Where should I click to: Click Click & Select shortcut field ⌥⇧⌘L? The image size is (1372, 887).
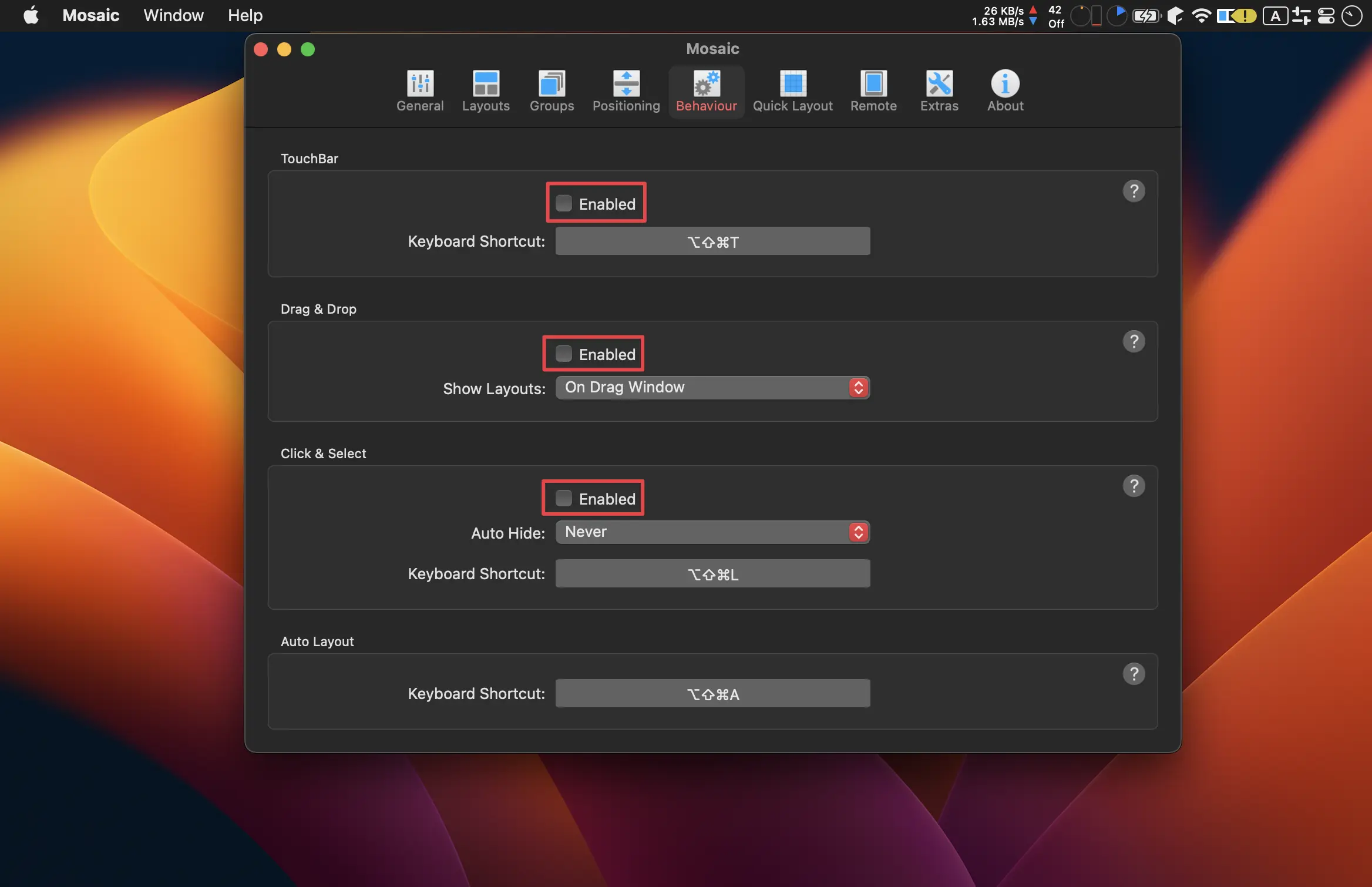pyautogui.click(x=712, y=574)
